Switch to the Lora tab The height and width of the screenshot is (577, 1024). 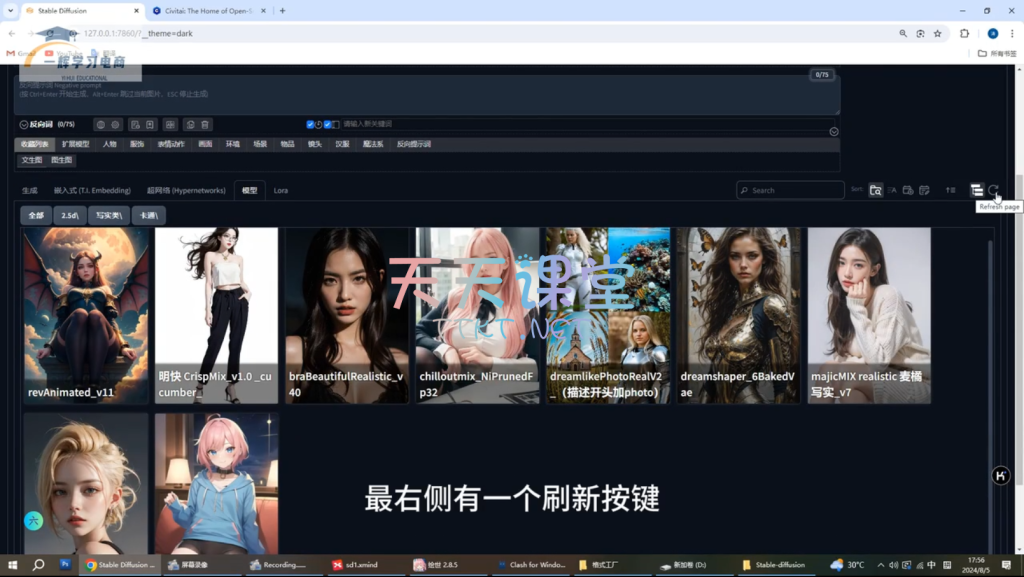tap(281, 190)
